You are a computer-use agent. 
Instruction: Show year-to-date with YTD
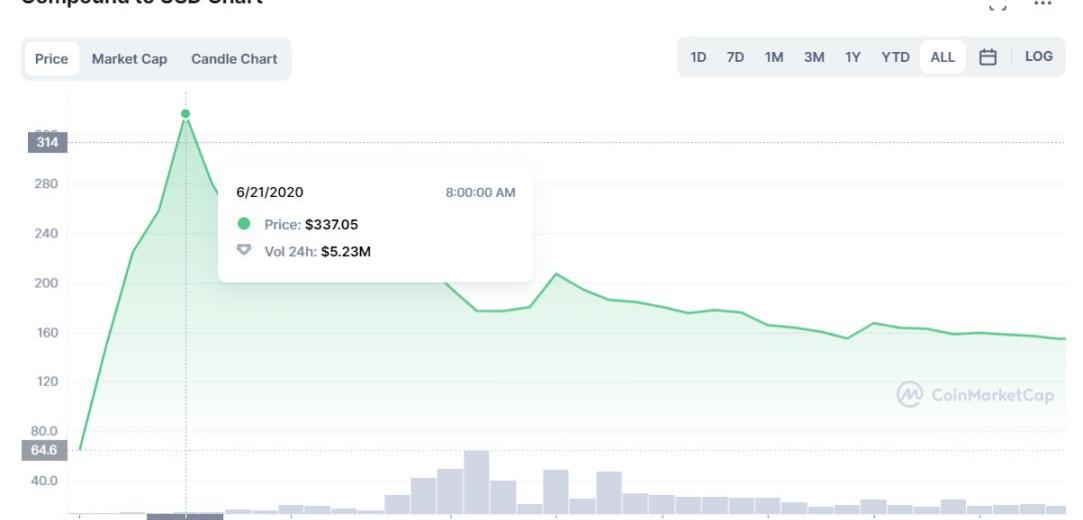895,57
